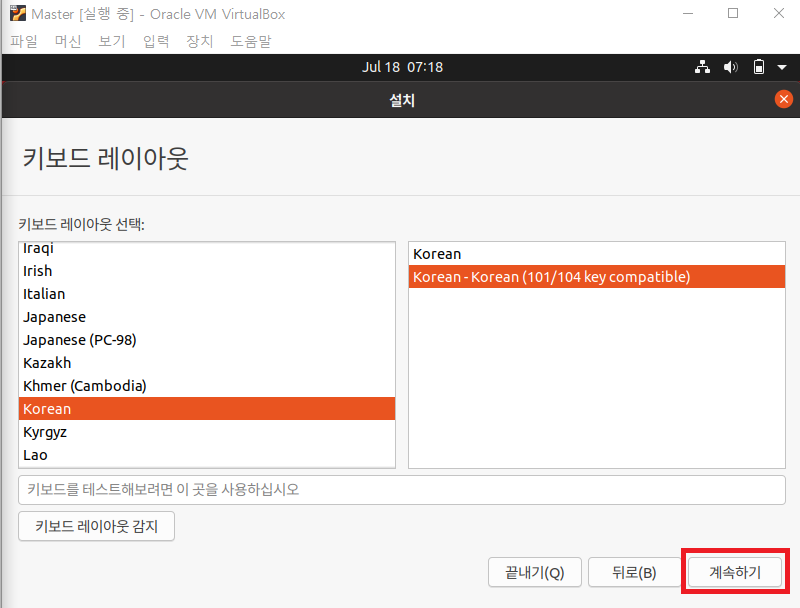Click 끝내기(Q) button
Screen dimensions: 800x608
point(534,572)
